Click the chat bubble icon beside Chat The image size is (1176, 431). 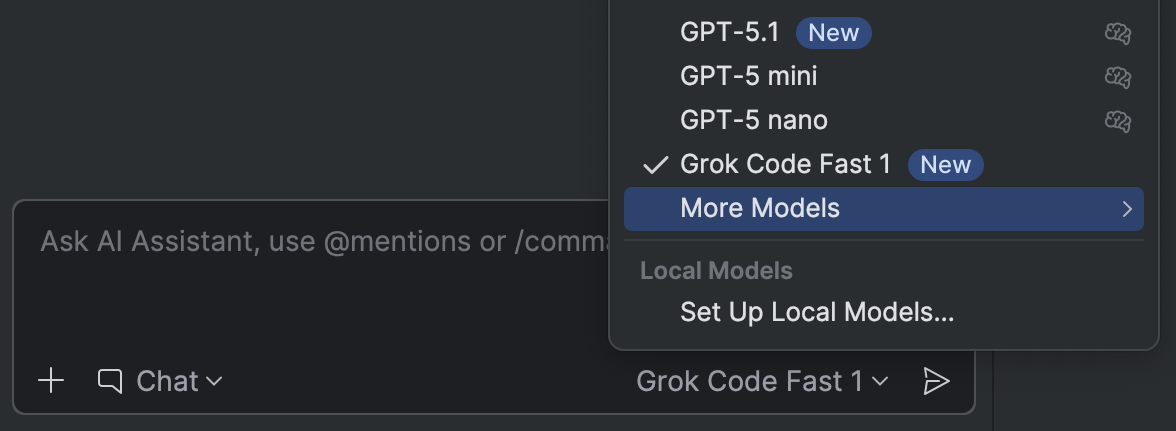[x=110, y=381]
